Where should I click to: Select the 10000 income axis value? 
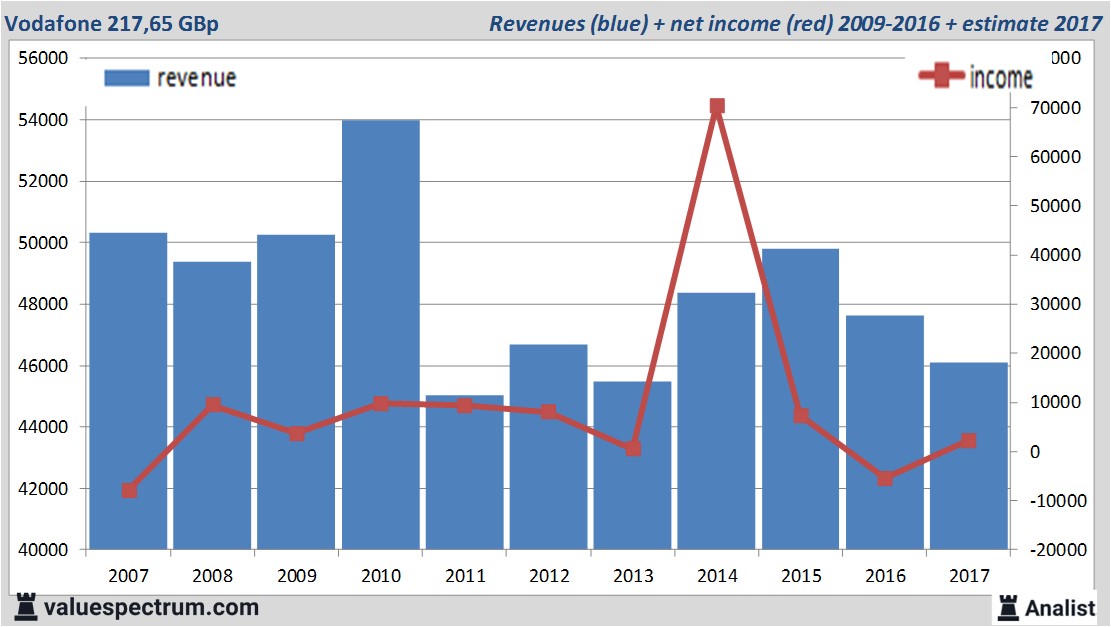[1055, 402]
